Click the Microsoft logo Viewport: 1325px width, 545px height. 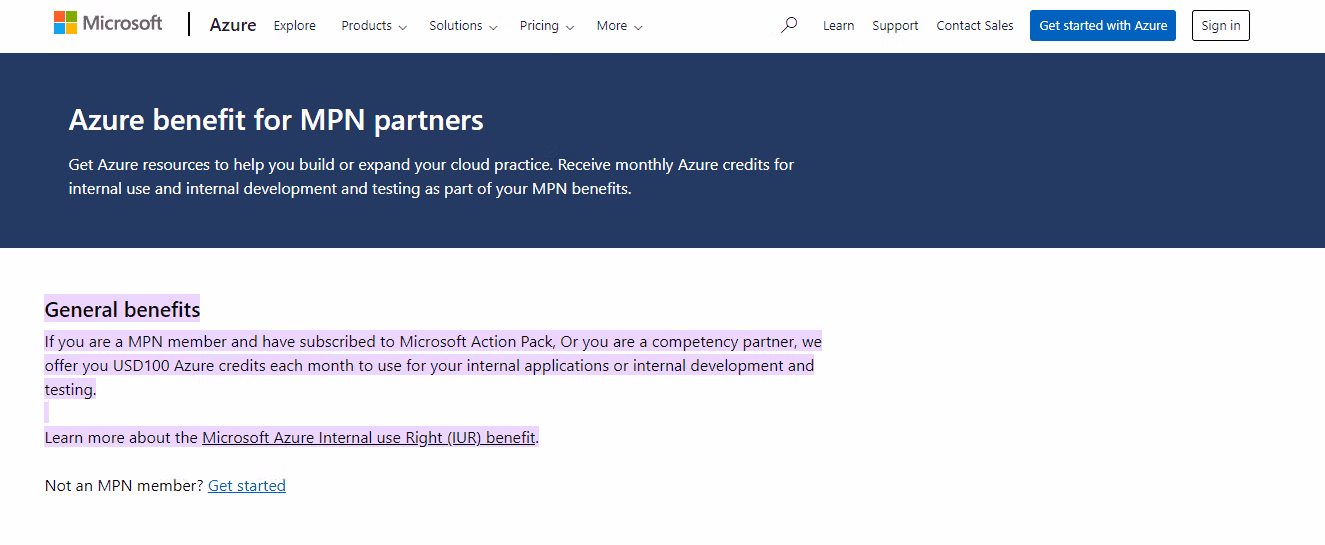108,23
